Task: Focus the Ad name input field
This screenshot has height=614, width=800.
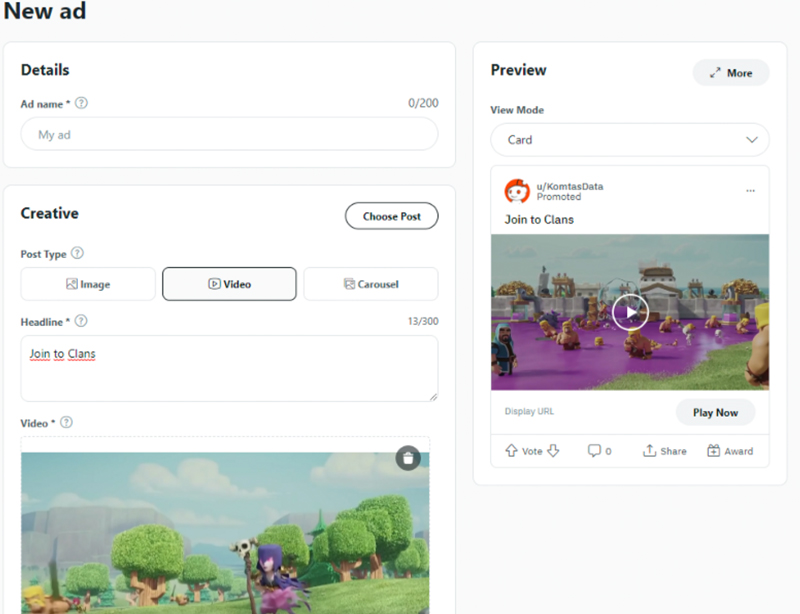Action: tap(229, 134)
